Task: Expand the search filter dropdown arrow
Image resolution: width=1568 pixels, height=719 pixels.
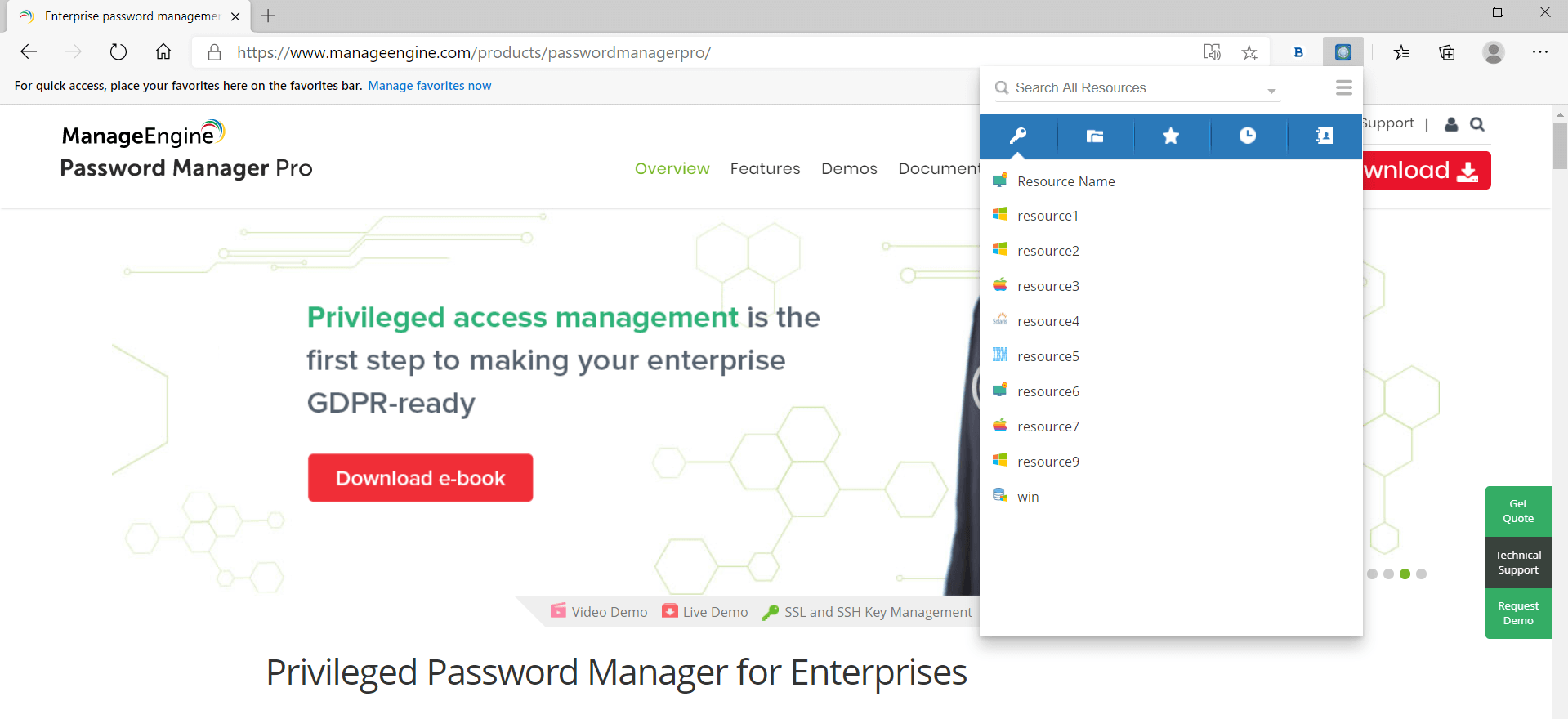Action: pyautogui.click(x=1271, y=91)
